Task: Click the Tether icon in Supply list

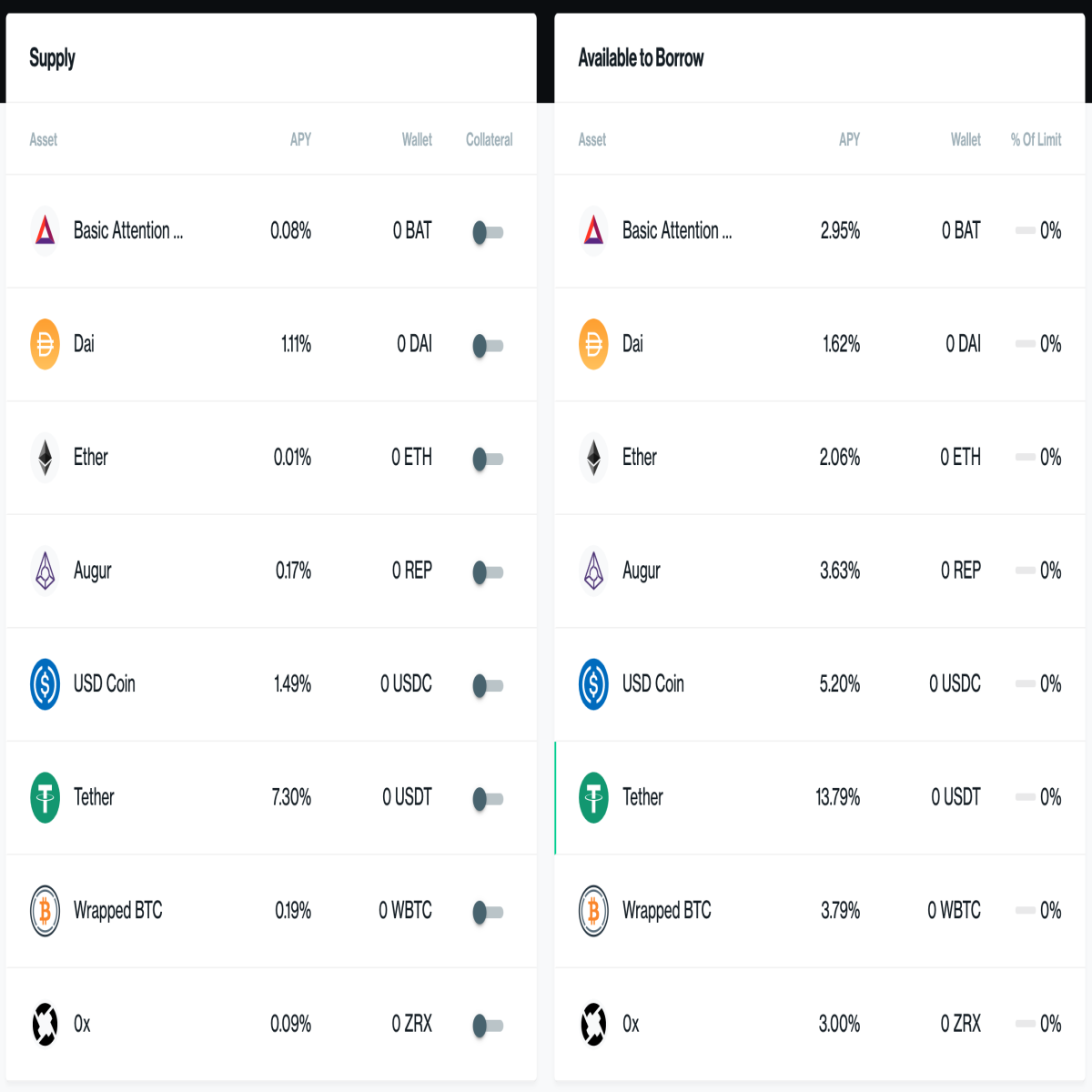Action: [x=45, y=797]
